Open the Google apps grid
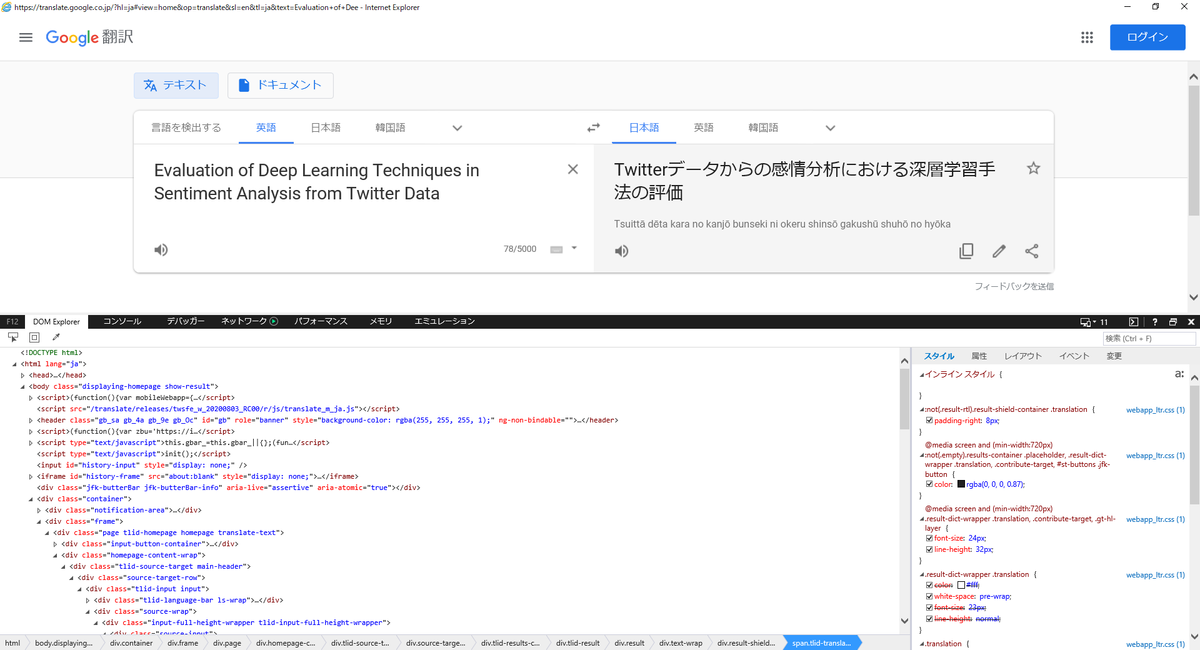1200x650 pixels. pos(1087,37)
